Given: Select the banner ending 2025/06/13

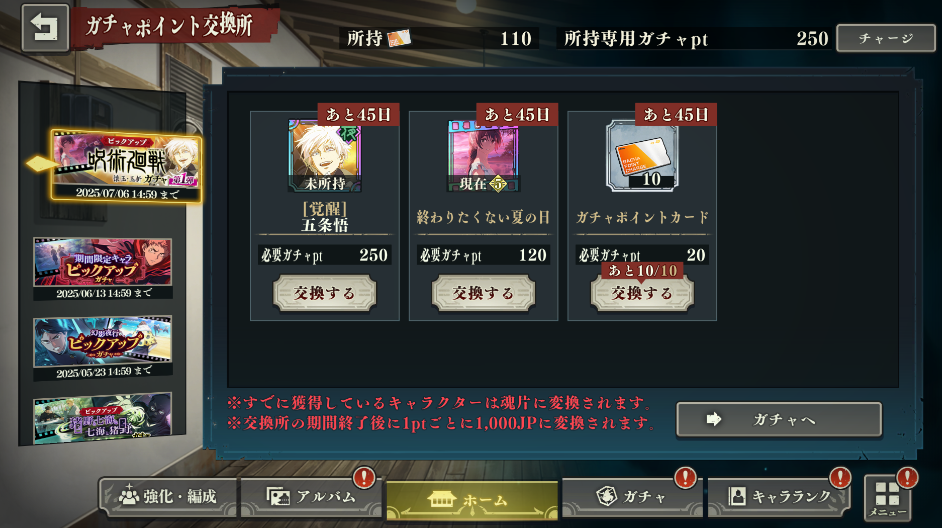Looking at the screenshot, I should click(103, 269).
